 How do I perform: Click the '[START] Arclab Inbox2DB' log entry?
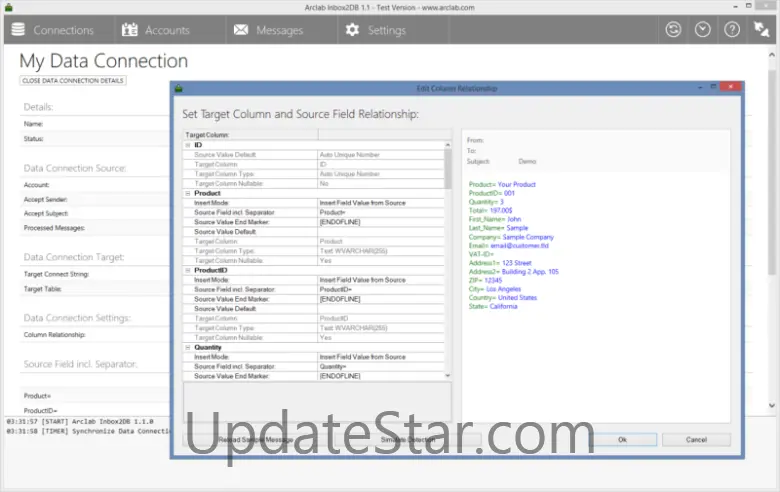80,422
